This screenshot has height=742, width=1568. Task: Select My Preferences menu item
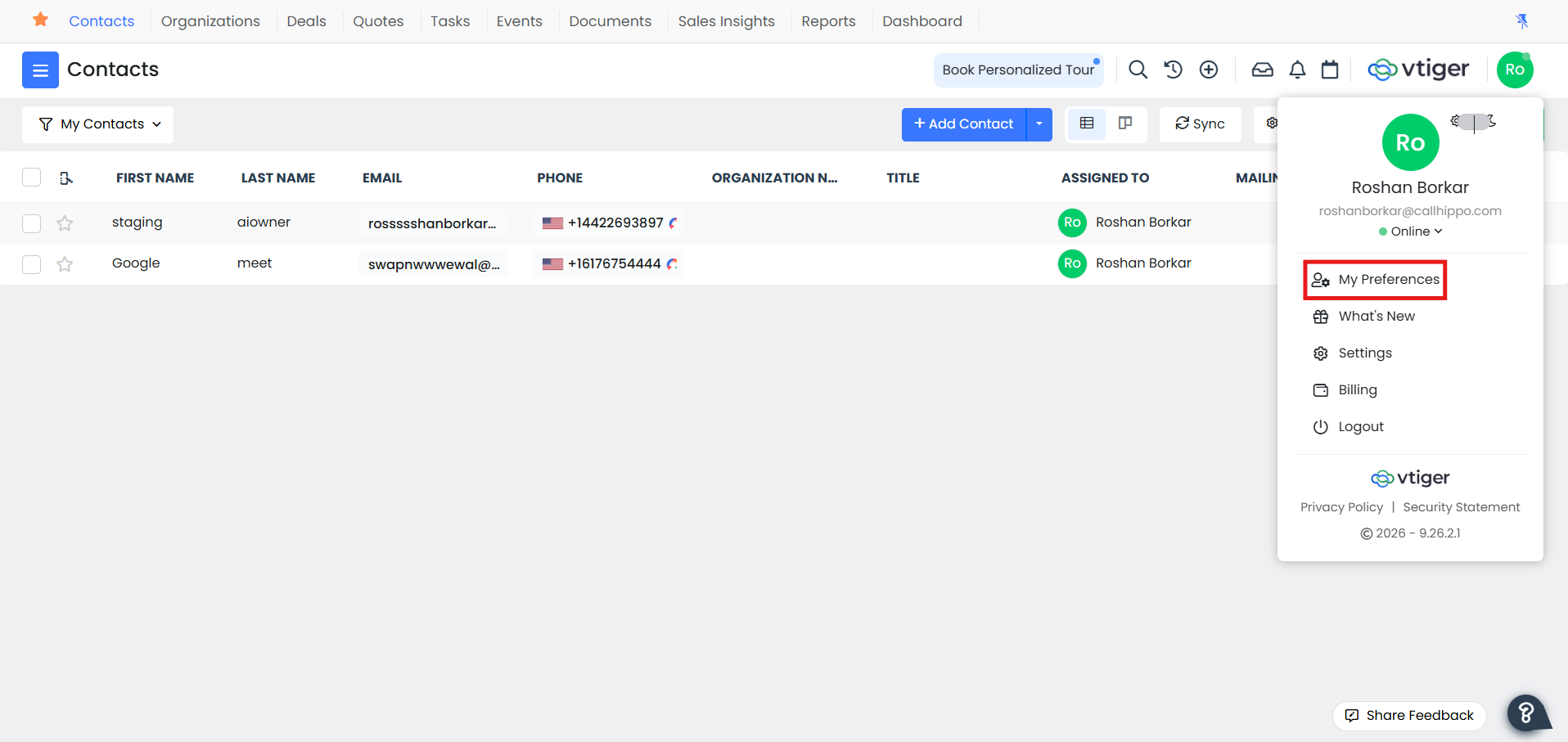[1375, 280]
